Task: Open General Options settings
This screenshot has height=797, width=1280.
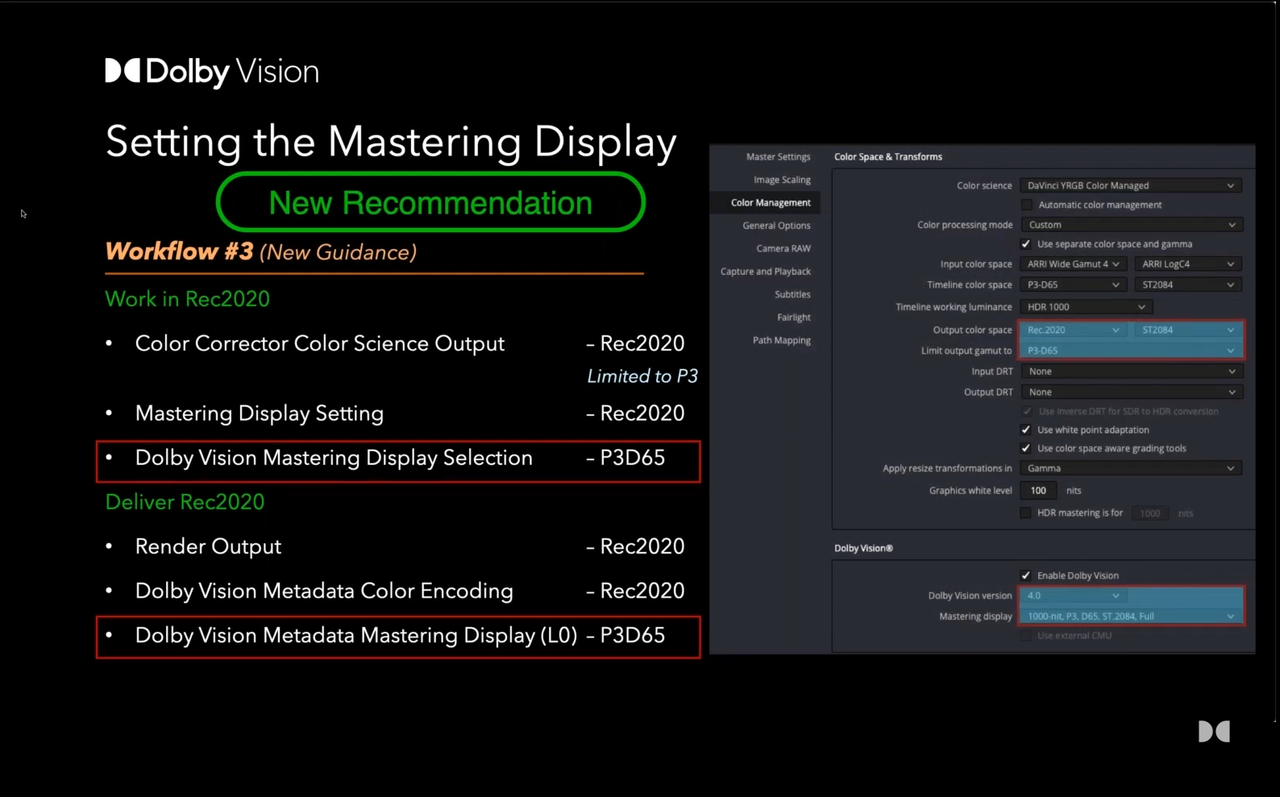Action: [776, 226]
